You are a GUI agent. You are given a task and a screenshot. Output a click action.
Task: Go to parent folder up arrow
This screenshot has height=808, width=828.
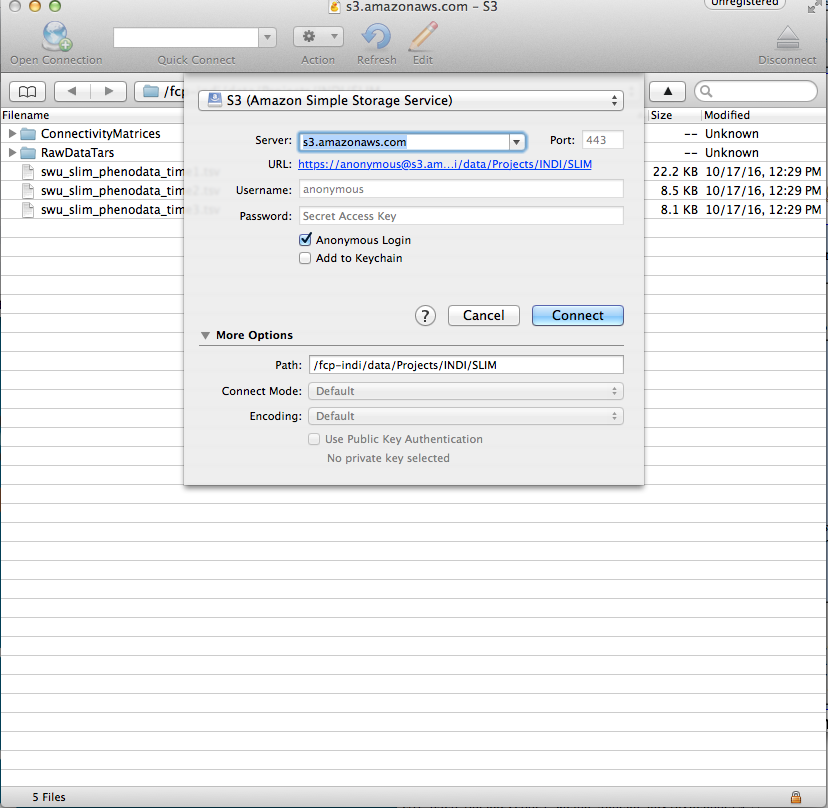click(667, 91)
